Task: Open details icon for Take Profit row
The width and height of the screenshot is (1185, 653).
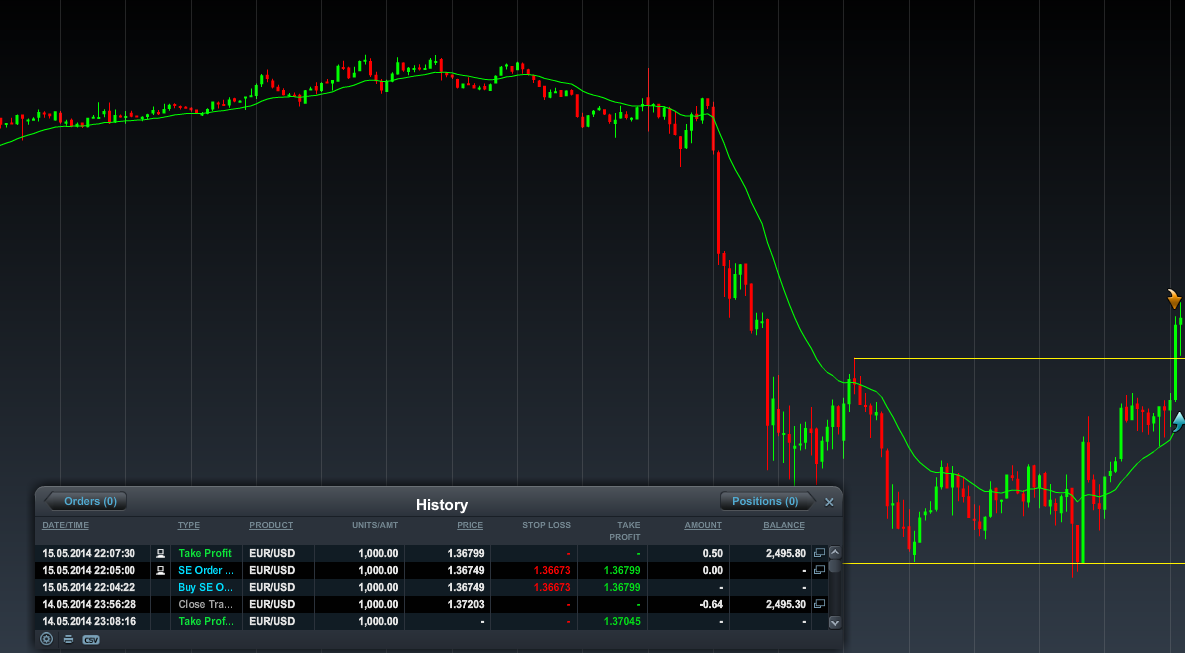Action: [819, 553]
